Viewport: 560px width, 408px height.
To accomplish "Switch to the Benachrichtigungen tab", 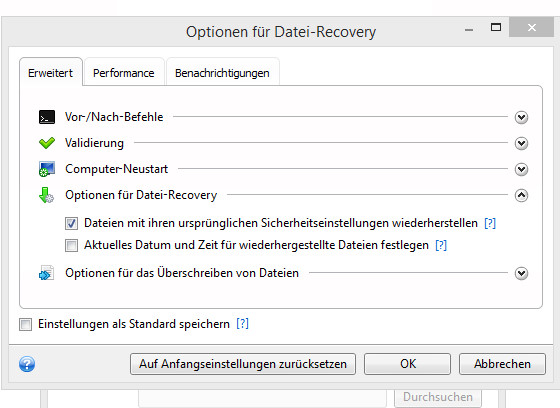I will pyautogui.click(x=222, y=73).
